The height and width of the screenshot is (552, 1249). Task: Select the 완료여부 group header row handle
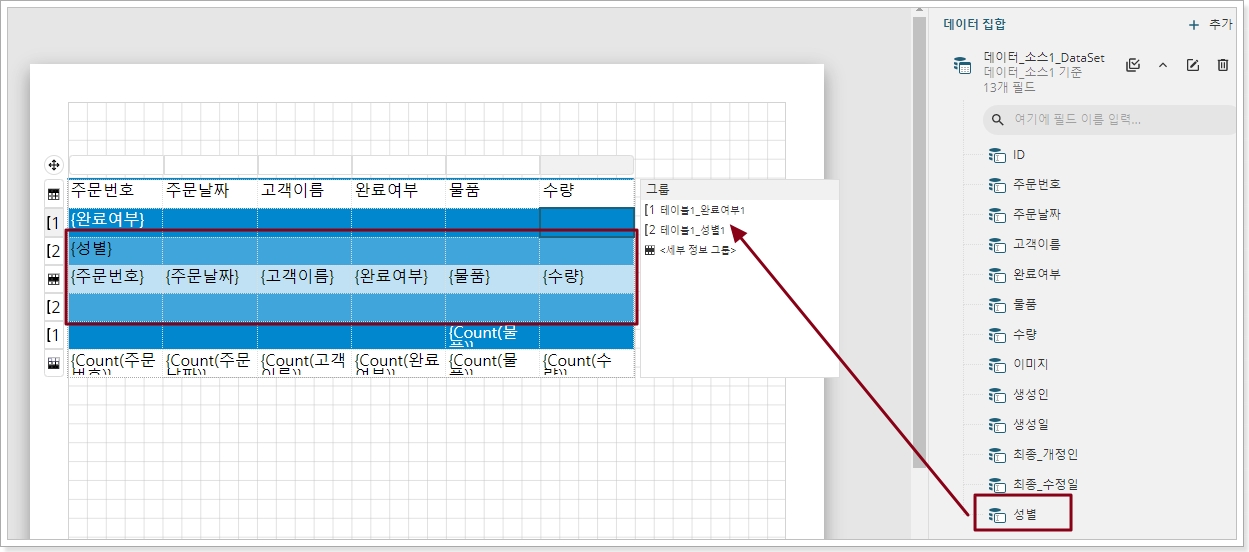(x=54, y=222)
